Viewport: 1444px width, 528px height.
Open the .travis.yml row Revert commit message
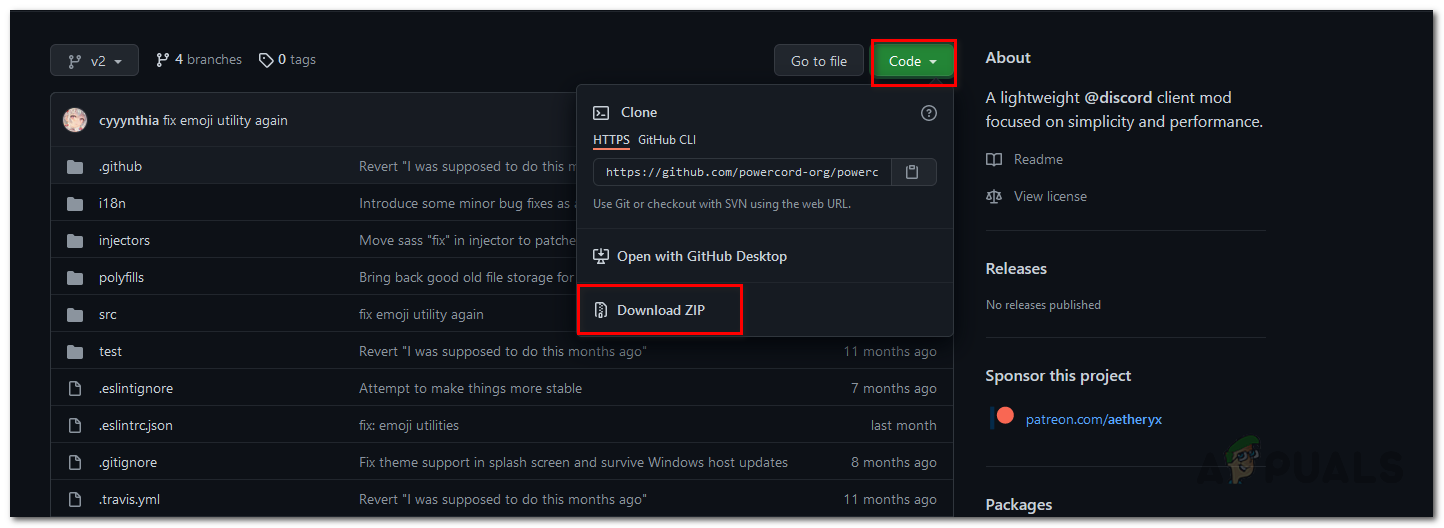(x=503, y=499)
